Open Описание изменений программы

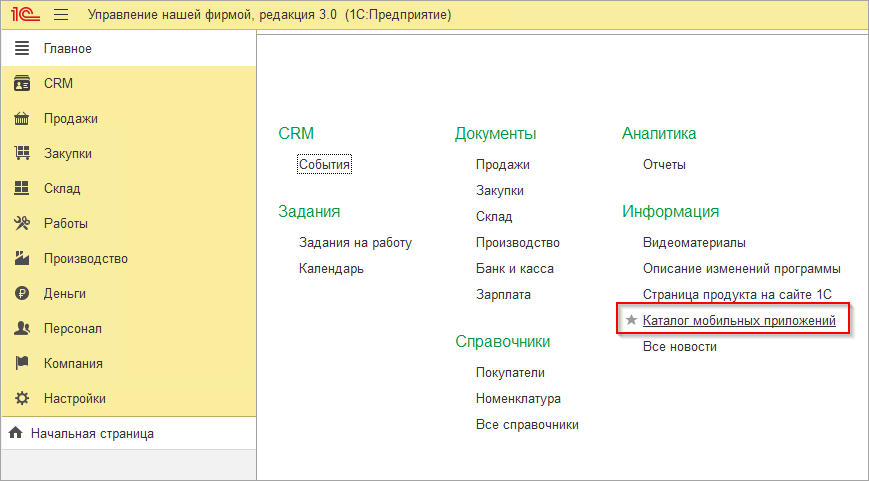(x=742, y=269)
